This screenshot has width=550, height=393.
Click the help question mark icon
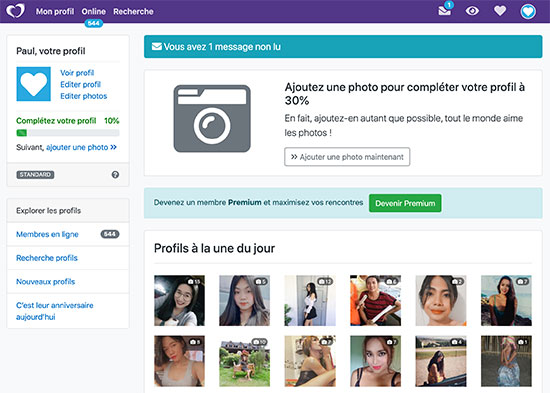tap(115, 174)
